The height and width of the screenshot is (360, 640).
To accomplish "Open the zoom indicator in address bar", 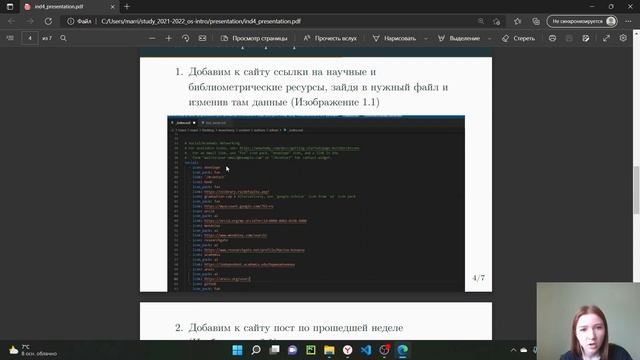I will pos(481,21).
